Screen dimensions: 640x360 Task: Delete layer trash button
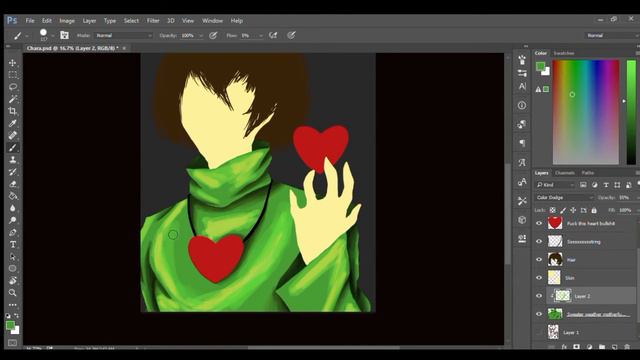click(627, 347)
